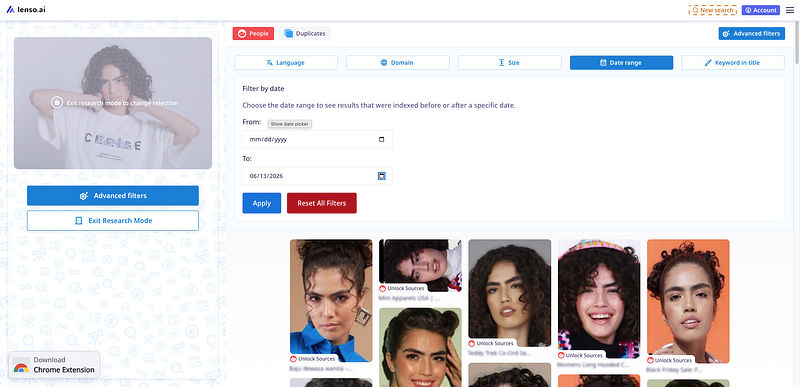Screen dimensions: 800x387
Task: Click the uploaded search image preview
Action: 113,103
